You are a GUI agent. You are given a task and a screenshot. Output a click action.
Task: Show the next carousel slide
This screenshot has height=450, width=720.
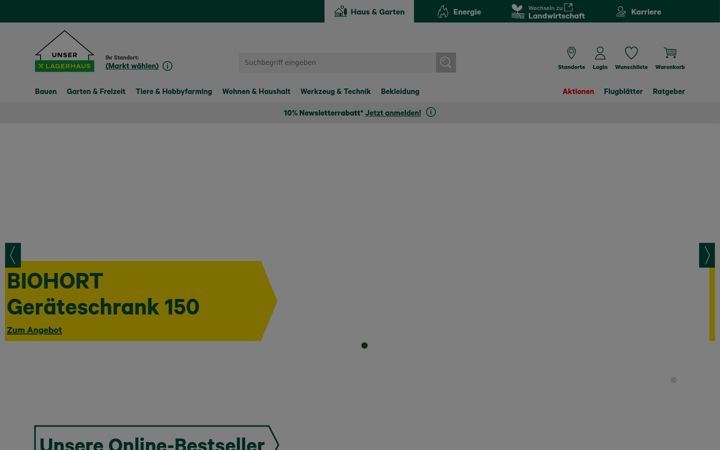pyautogui.click(x=707, y=255)
